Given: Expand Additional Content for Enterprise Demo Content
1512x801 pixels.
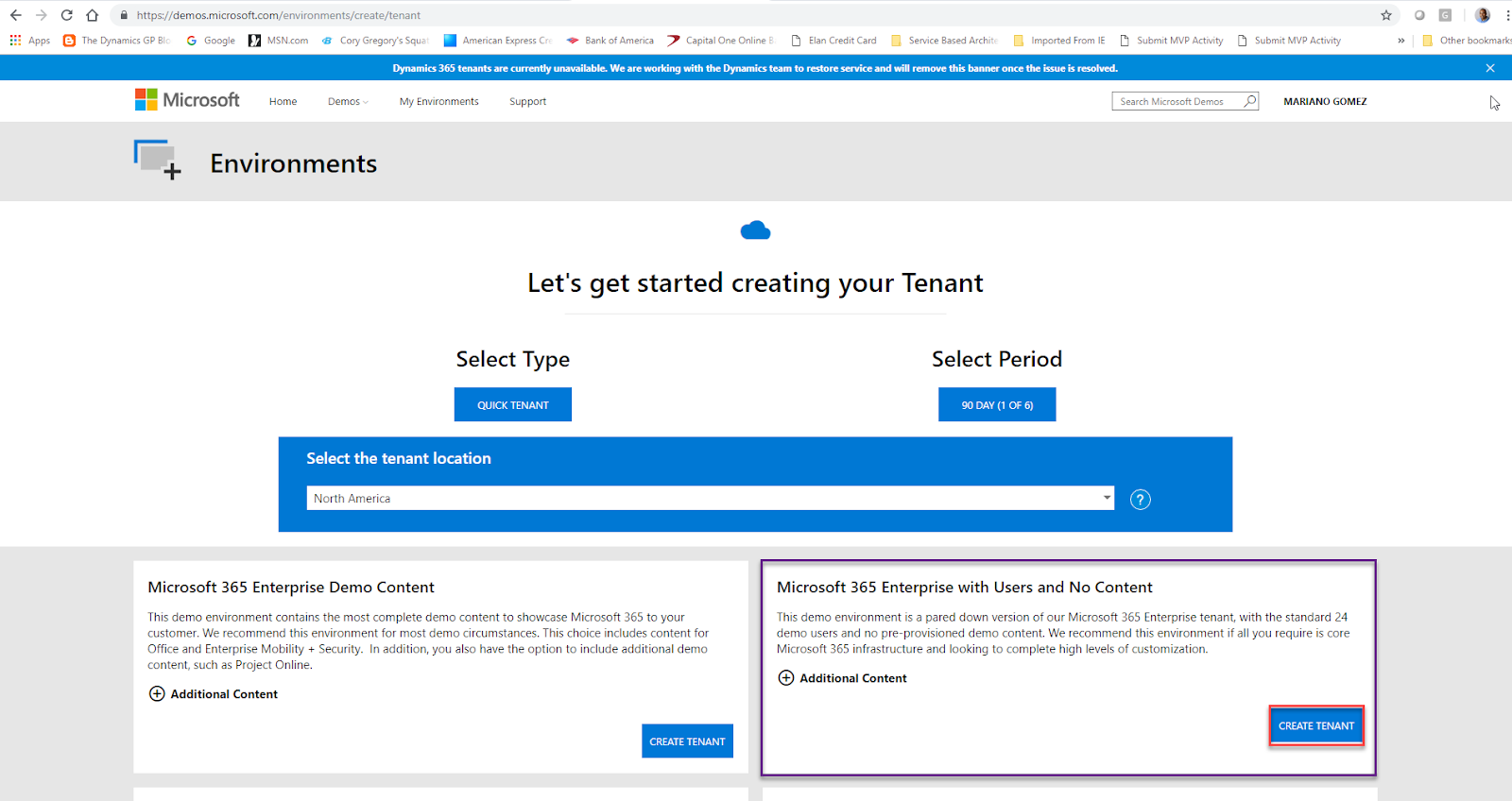Looking at the screenshot, I should coord(214,693).
